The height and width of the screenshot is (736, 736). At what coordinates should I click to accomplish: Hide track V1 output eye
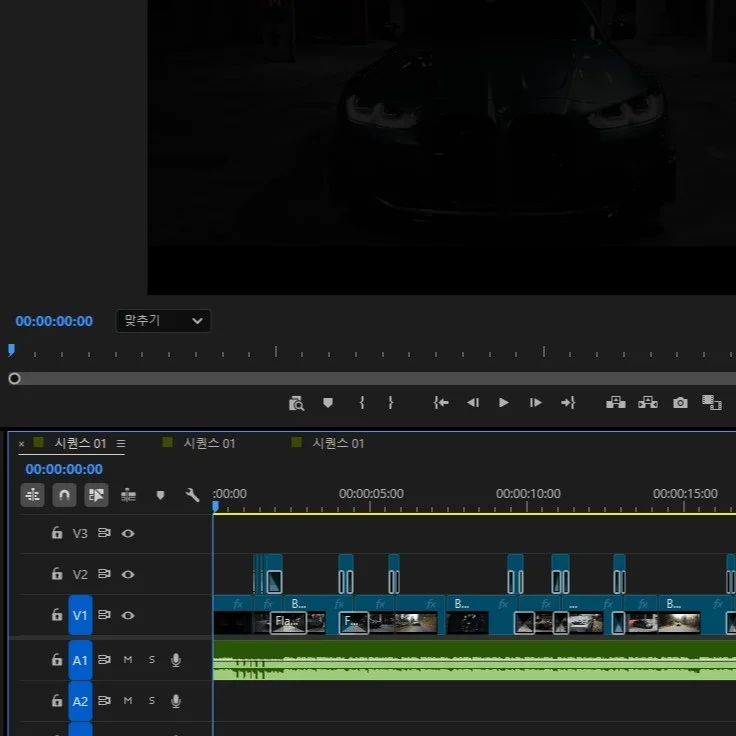tap(128, 615)
